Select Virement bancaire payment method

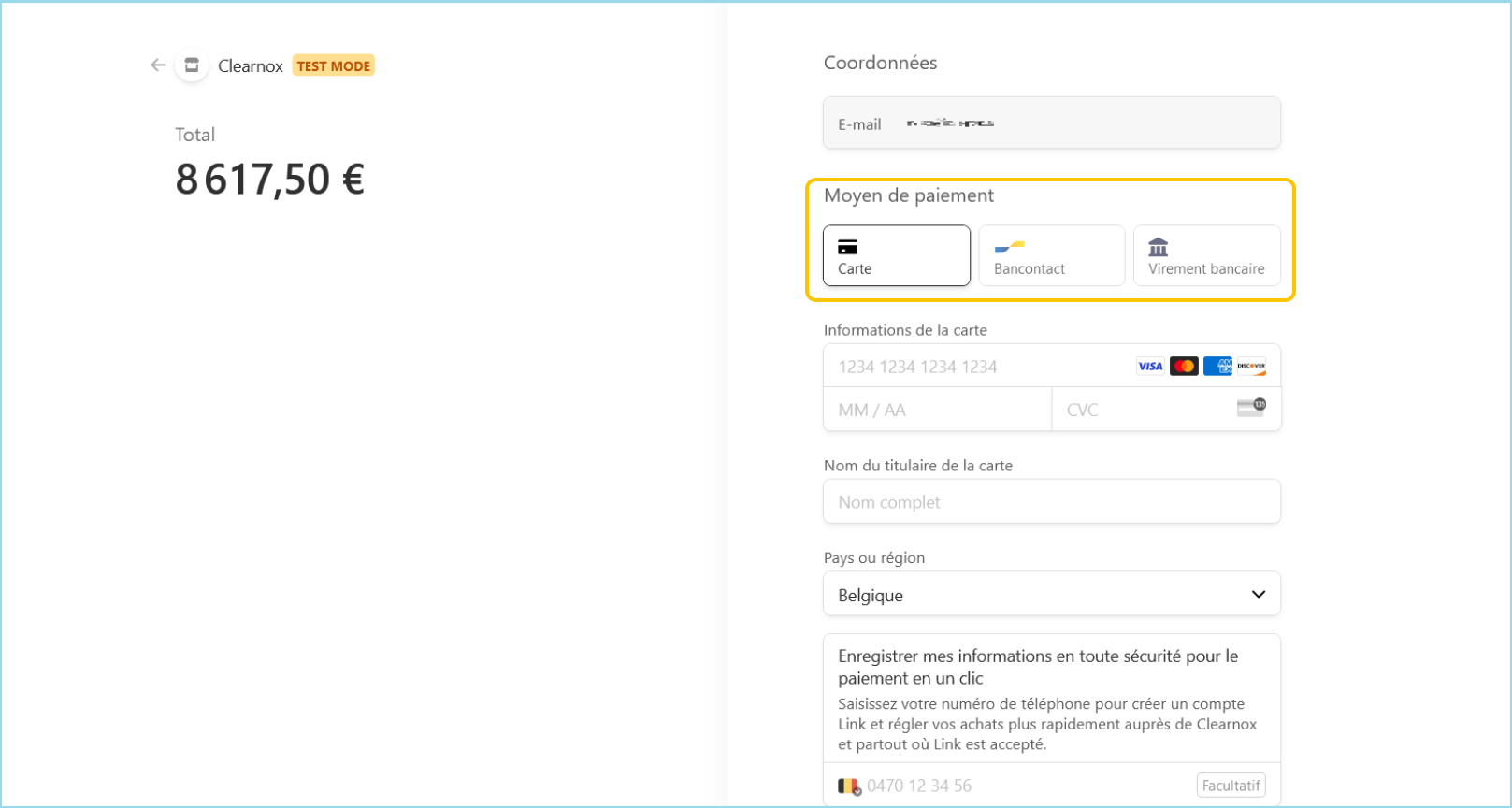point(1207,255)
